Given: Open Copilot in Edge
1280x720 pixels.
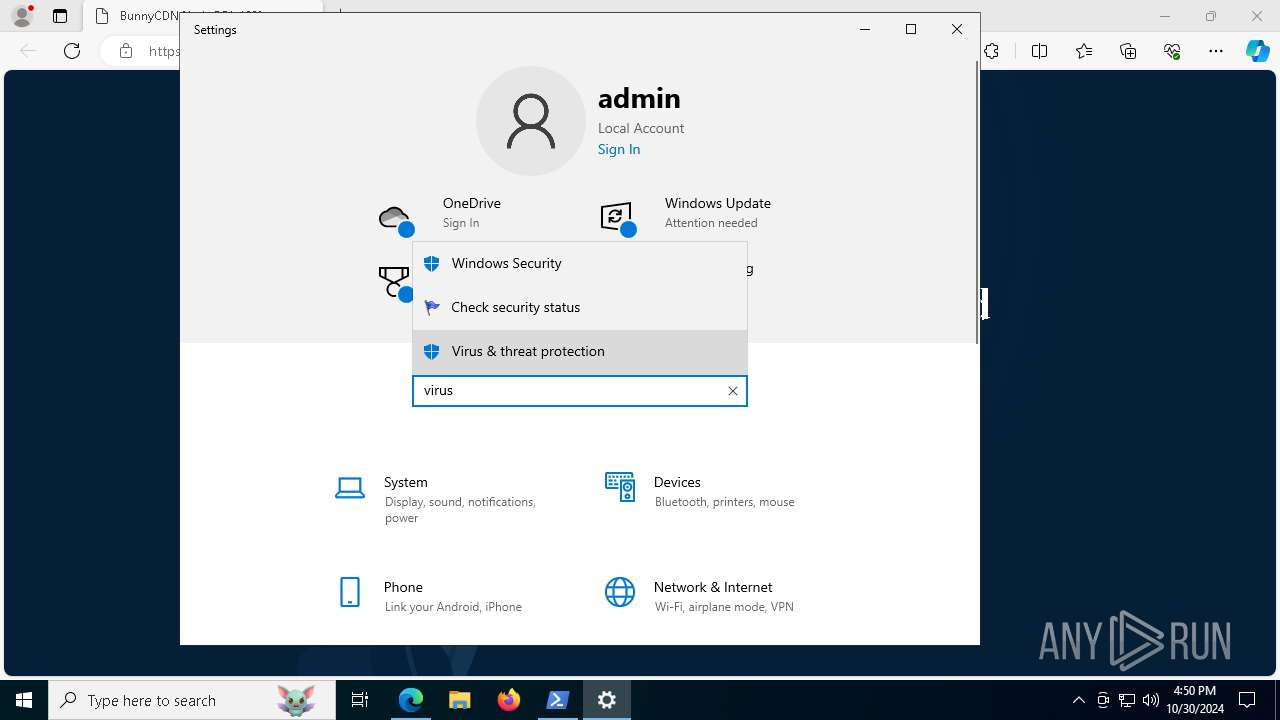Looking at the screenshot, I should coord(1258,51).
